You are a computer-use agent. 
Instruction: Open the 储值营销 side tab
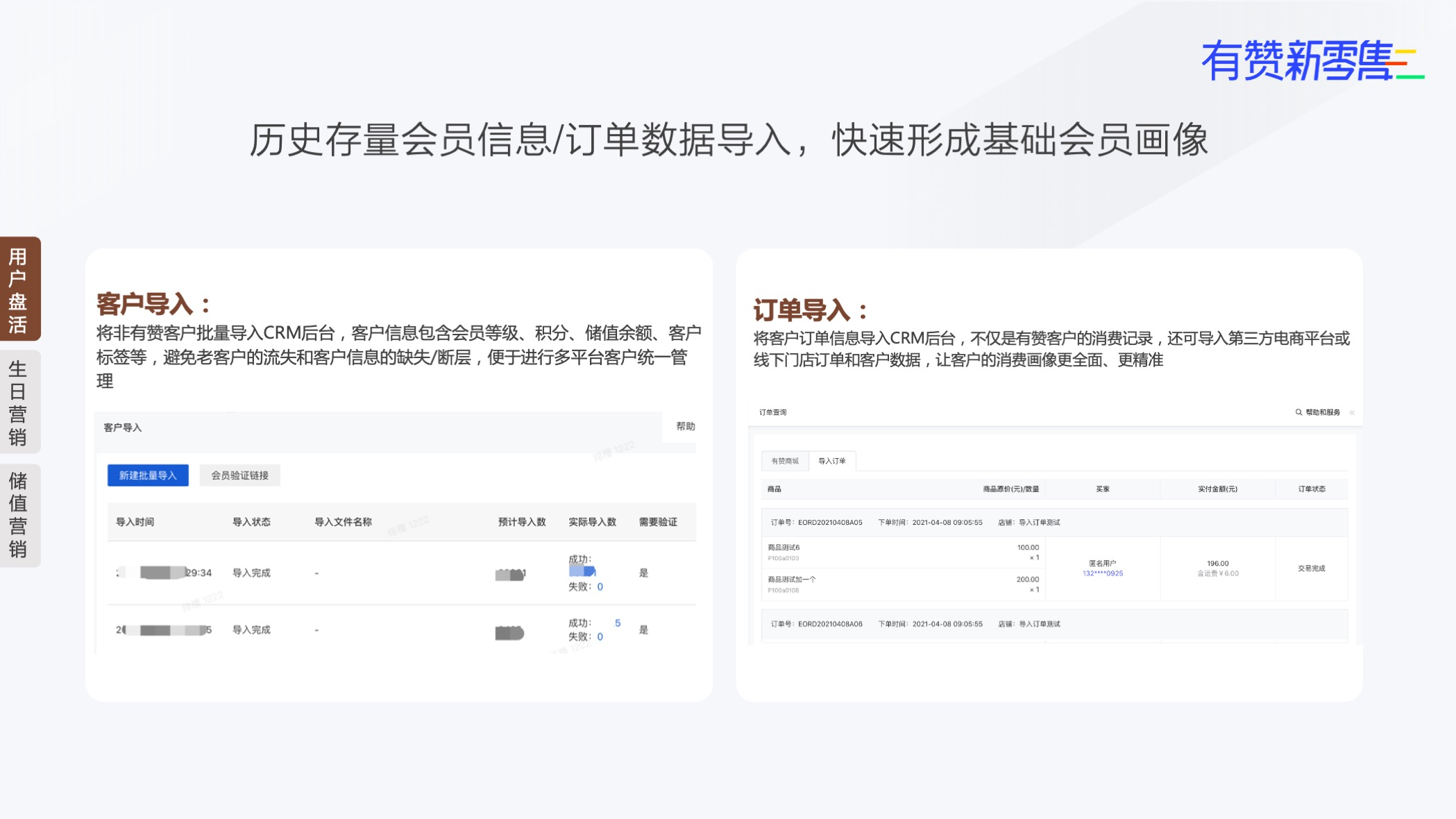pos(19,515)
